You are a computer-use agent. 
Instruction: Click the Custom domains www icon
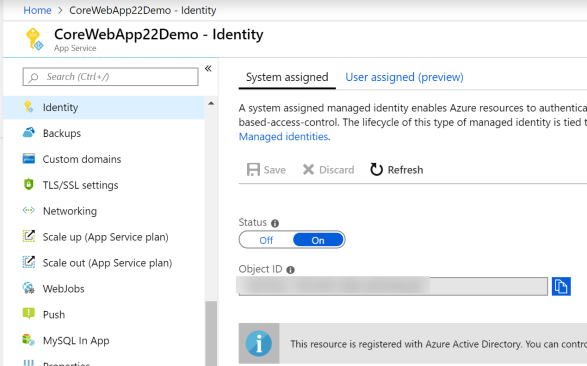[28, 159]
